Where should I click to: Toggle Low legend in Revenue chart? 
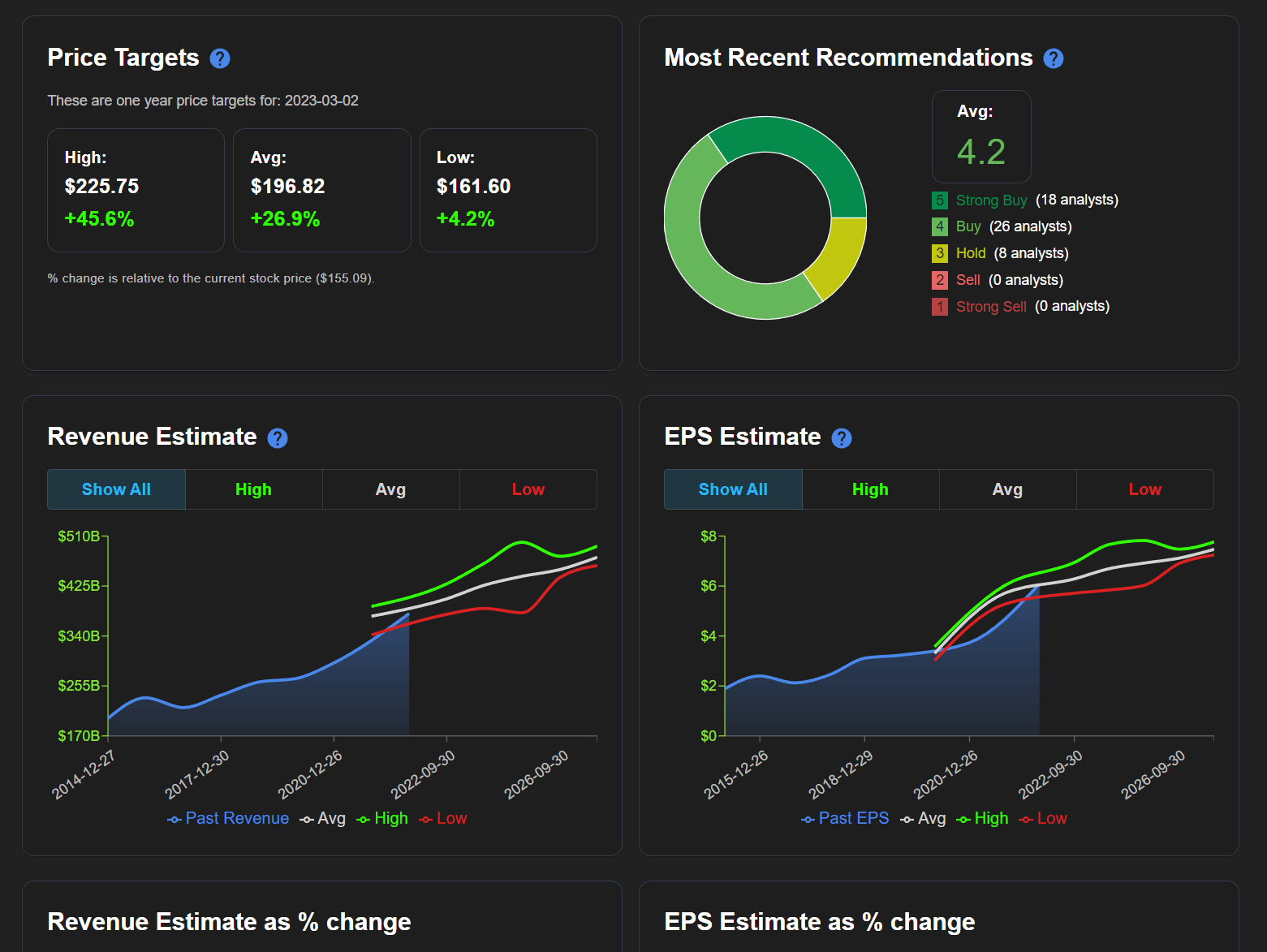[x=443, y=818]
